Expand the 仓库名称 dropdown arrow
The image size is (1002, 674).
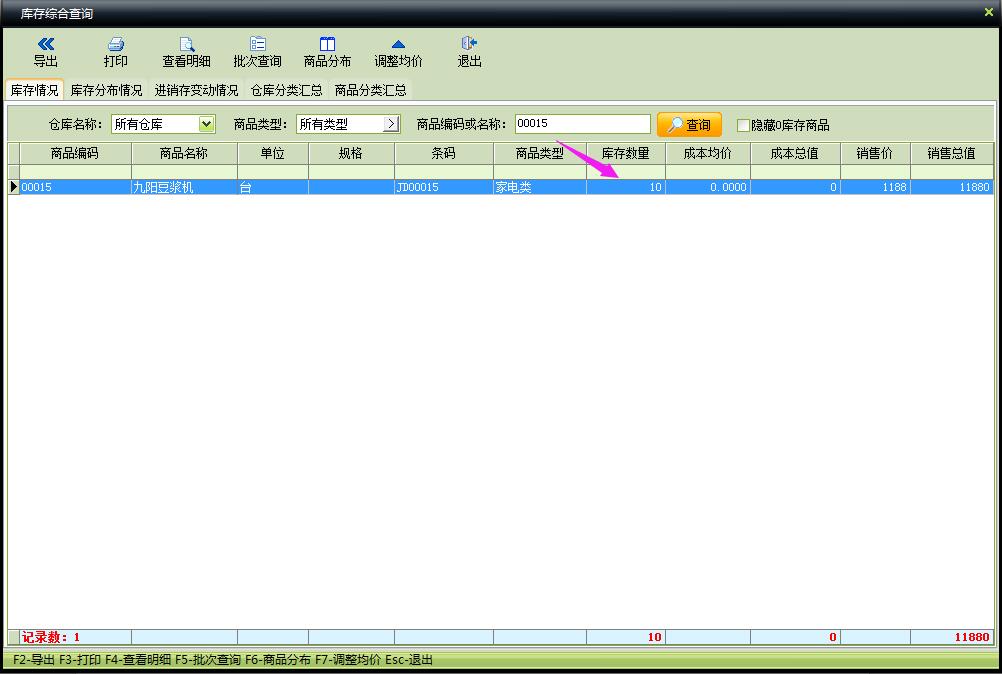point(206,124)
